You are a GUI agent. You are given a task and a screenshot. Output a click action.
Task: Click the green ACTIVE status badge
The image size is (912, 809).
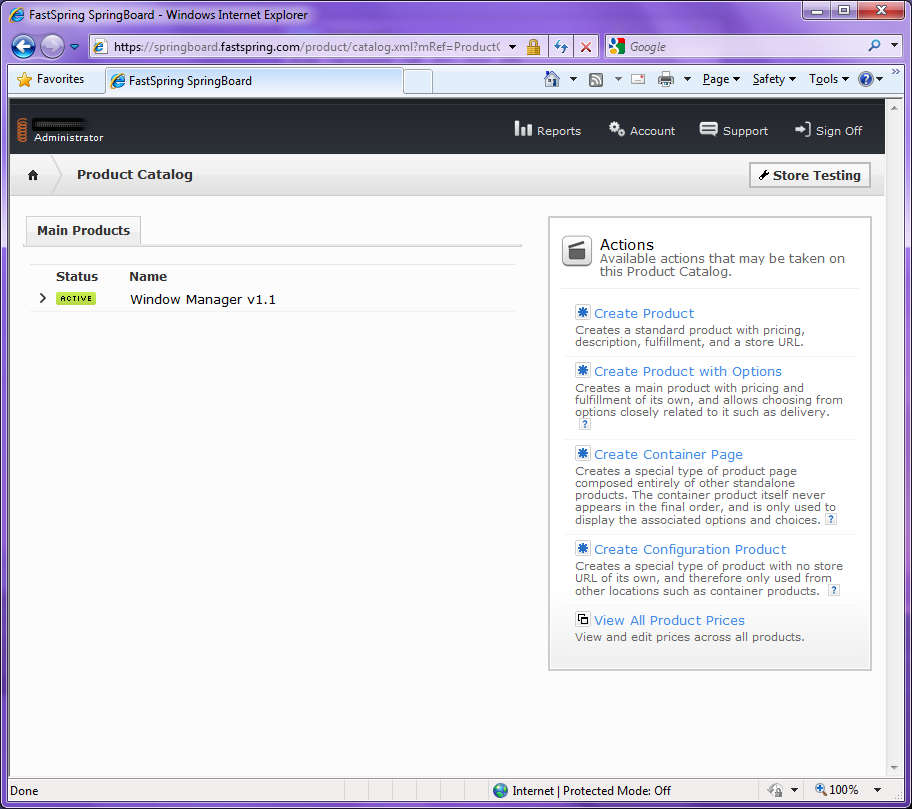76,298
